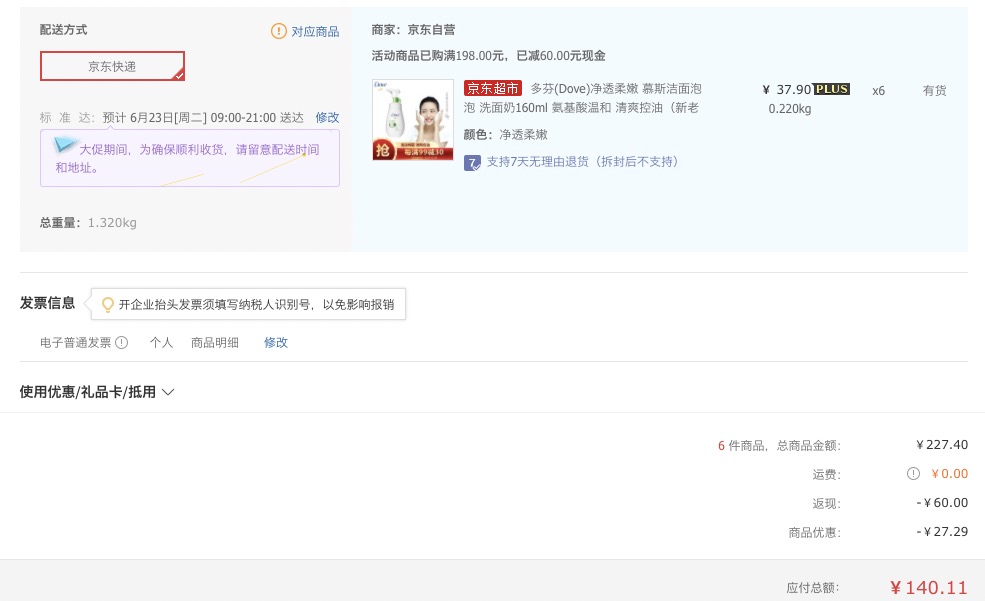The width and height of the screenshot is (985, 601).
Task: Click the 商品优惠 -¥27.29 value
Action: (942, 531)
